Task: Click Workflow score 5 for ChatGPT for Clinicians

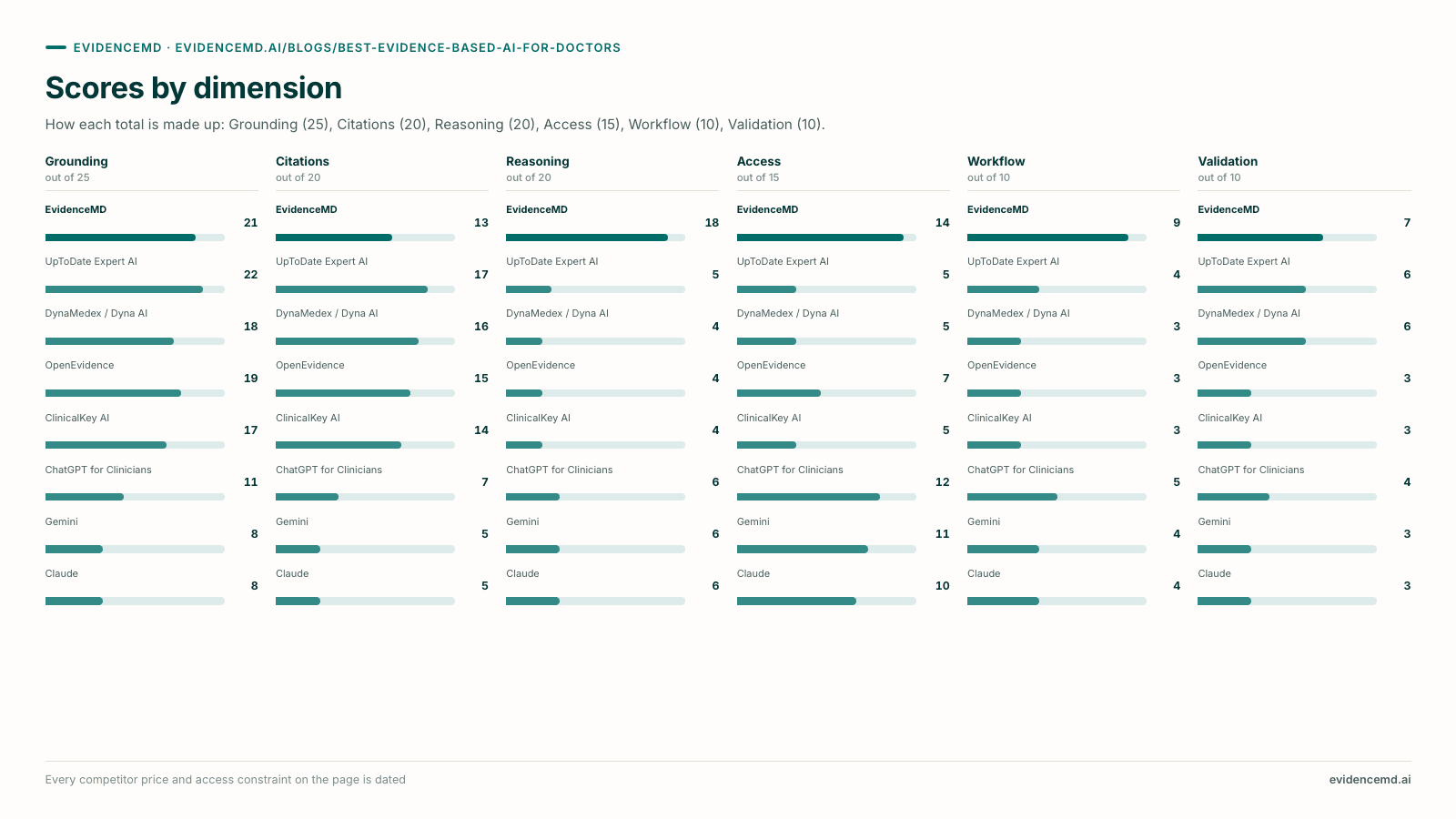Action: (x=1177, y=482)
